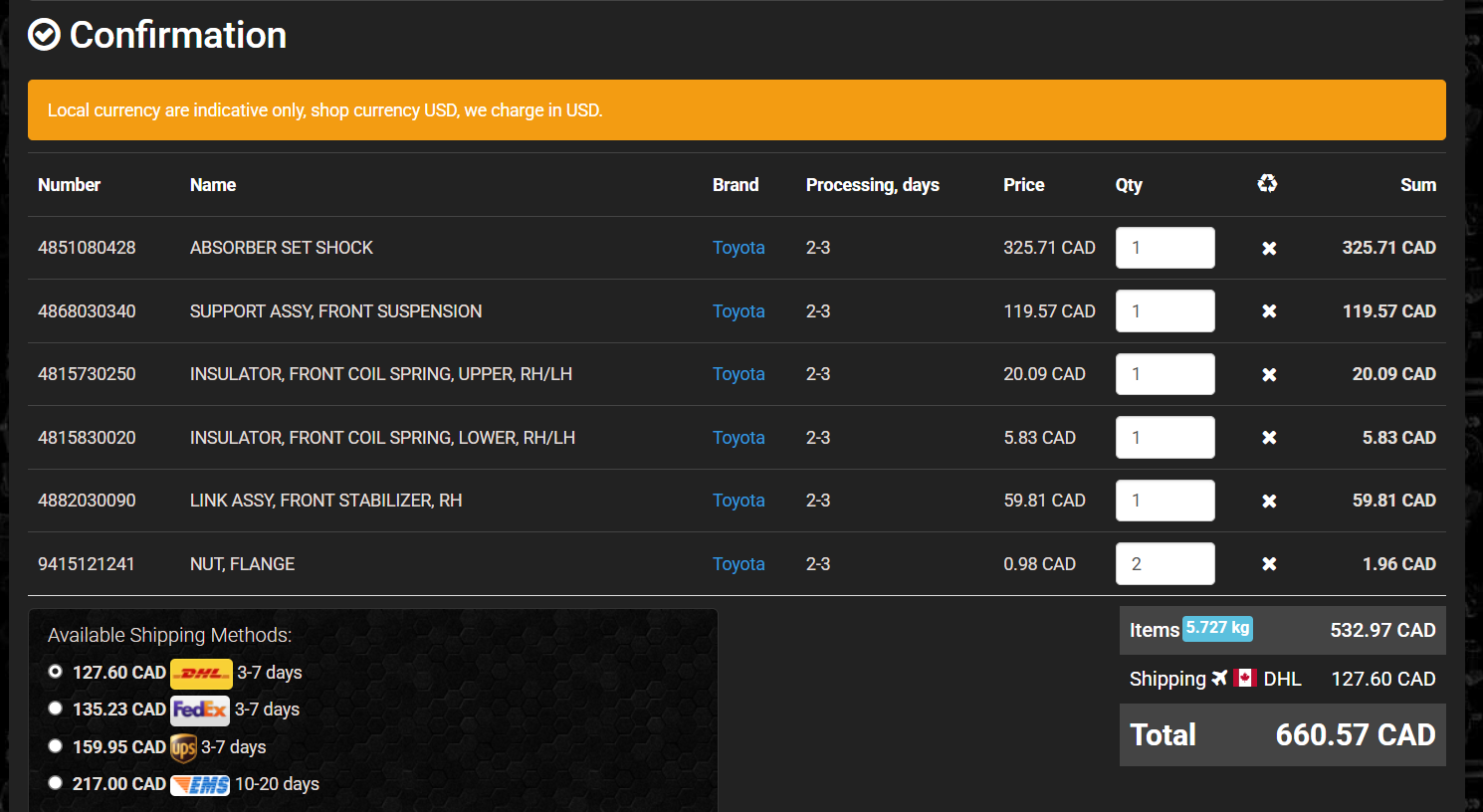1483x812 pixels.
Task: Click the items total 532.97 CAD
Action: [1382, 630]
